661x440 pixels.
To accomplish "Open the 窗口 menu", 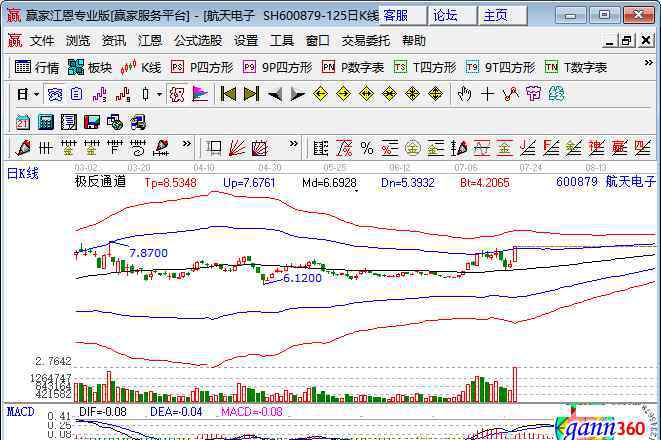I will click(317, 41).
